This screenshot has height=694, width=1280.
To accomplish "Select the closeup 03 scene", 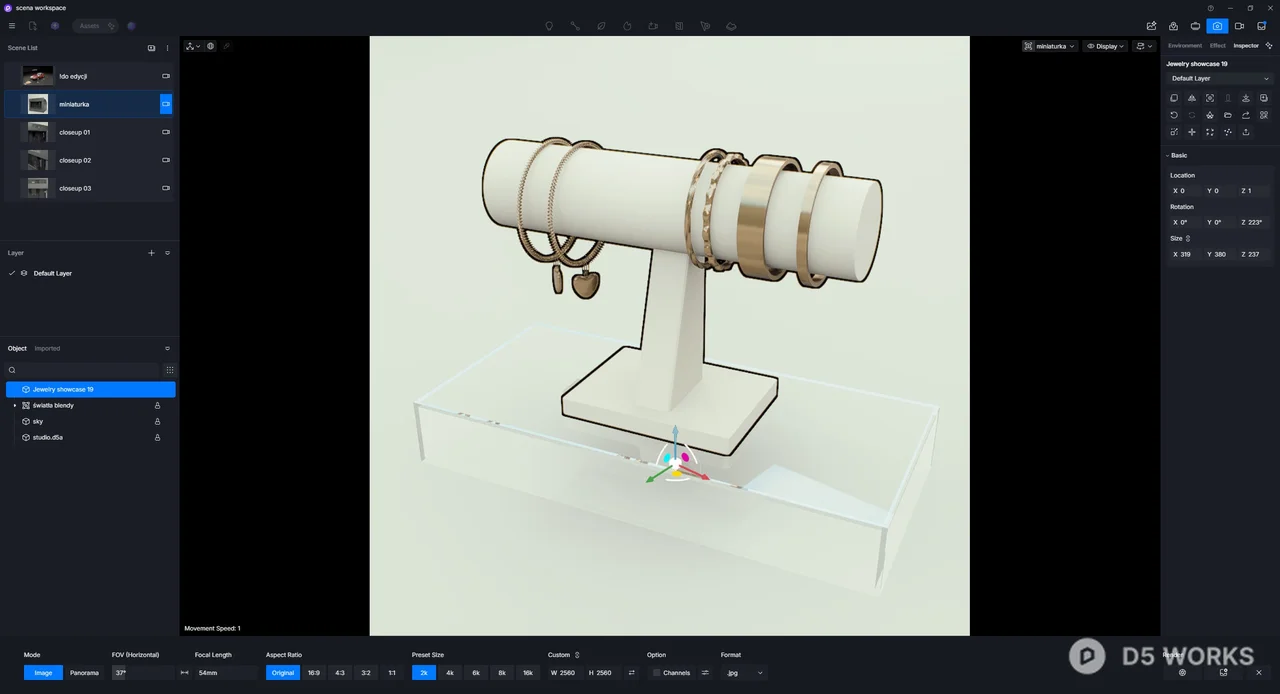I will click(89, 188).
